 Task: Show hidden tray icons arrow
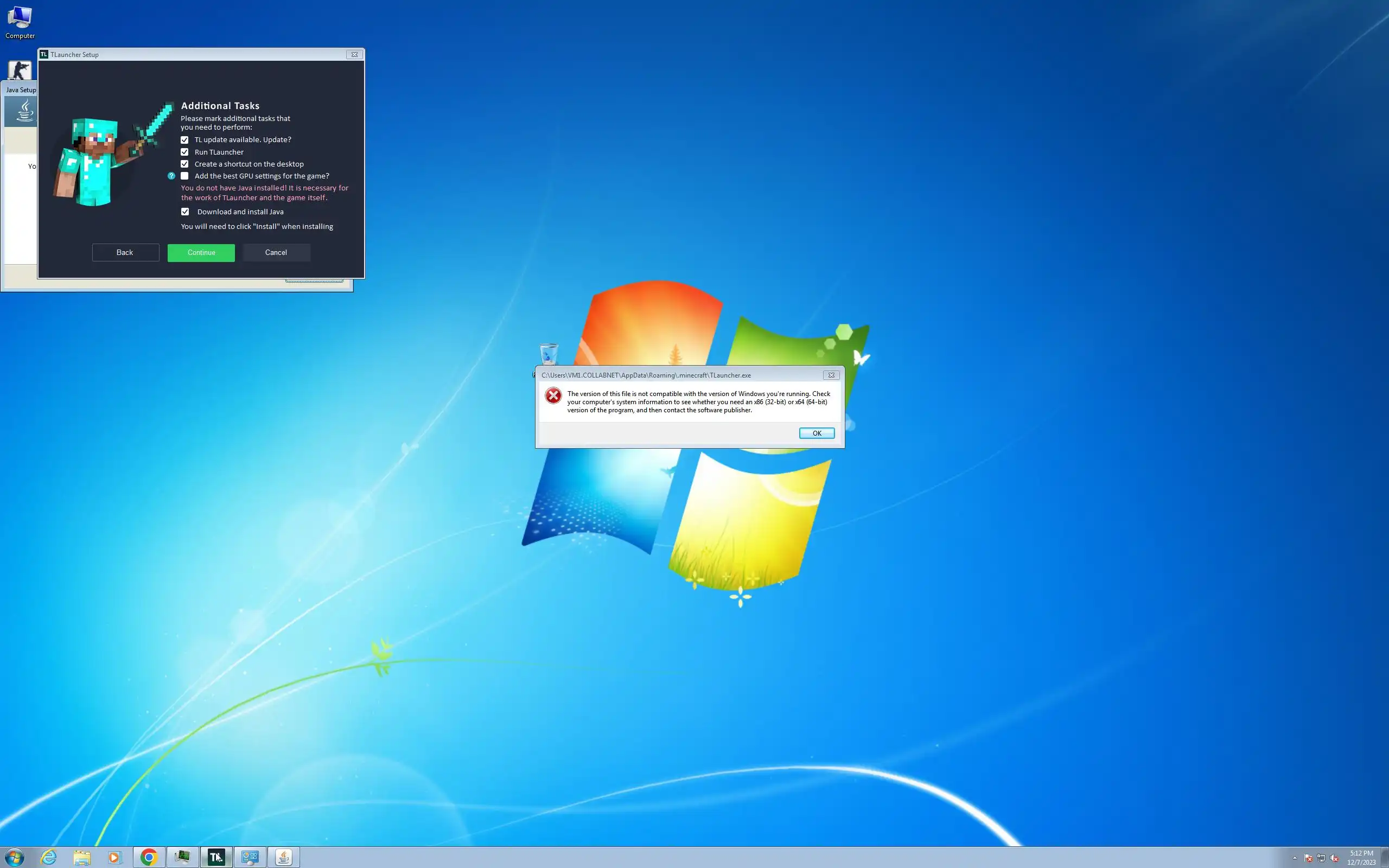coord(1294,858)
